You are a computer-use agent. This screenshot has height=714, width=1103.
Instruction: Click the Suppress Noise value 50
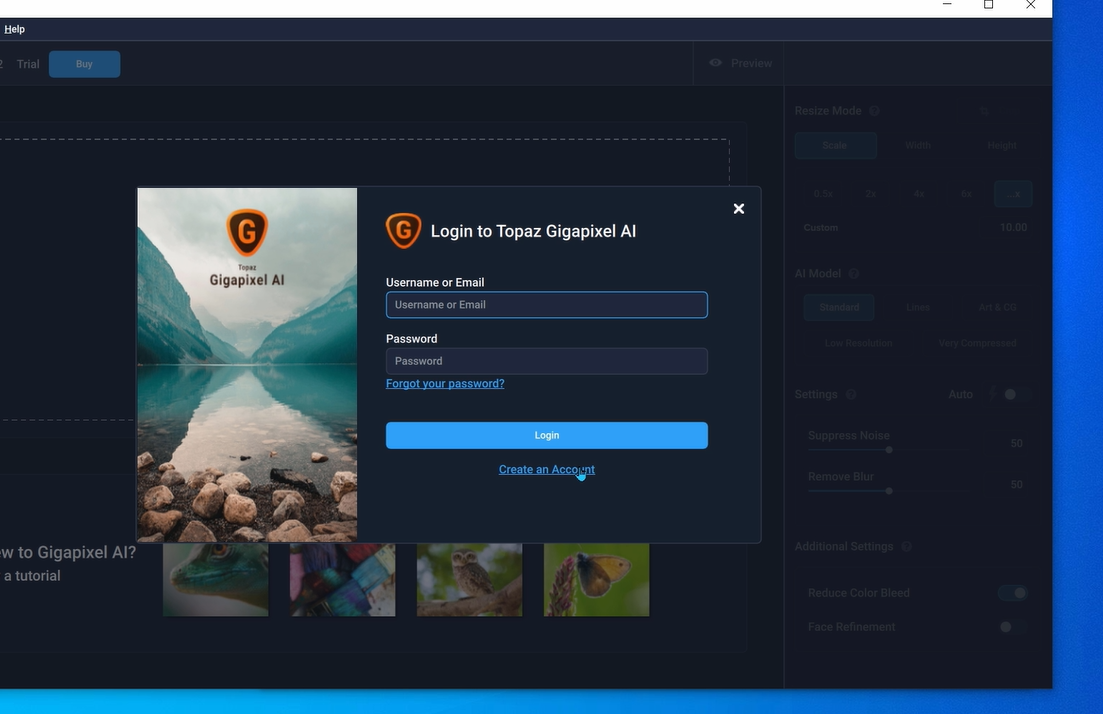coord(1016,443)
